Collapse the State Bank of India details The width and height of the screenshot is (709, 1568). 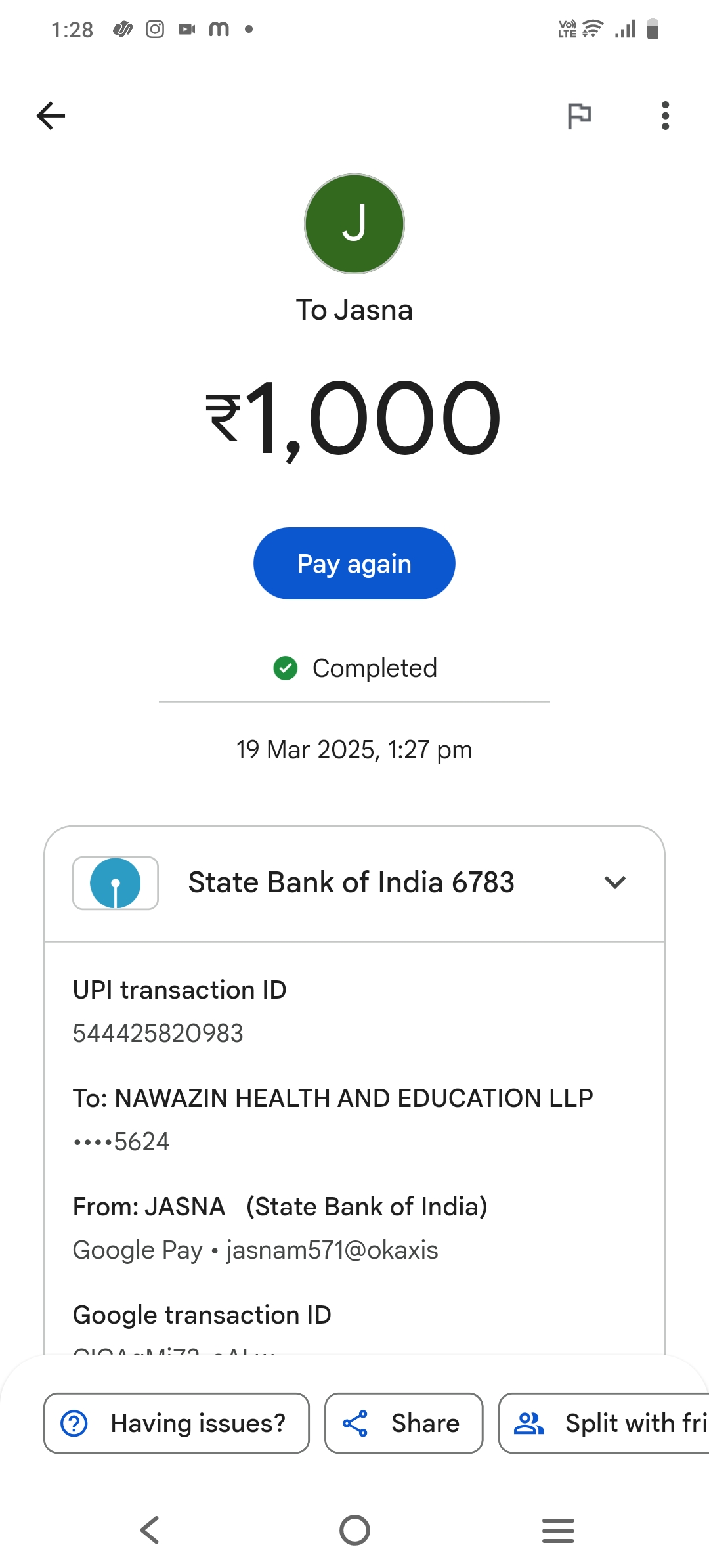614,882
